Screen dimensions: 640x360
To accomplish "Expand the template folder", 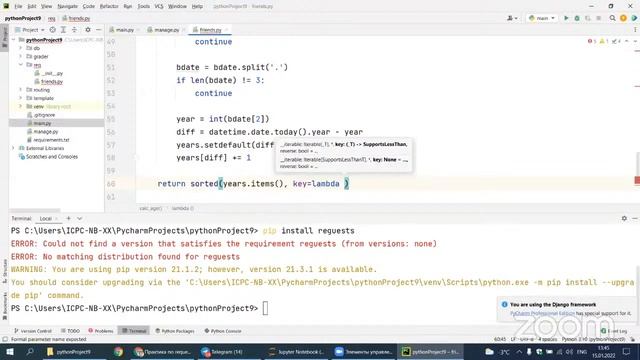I will click(20, 98).
